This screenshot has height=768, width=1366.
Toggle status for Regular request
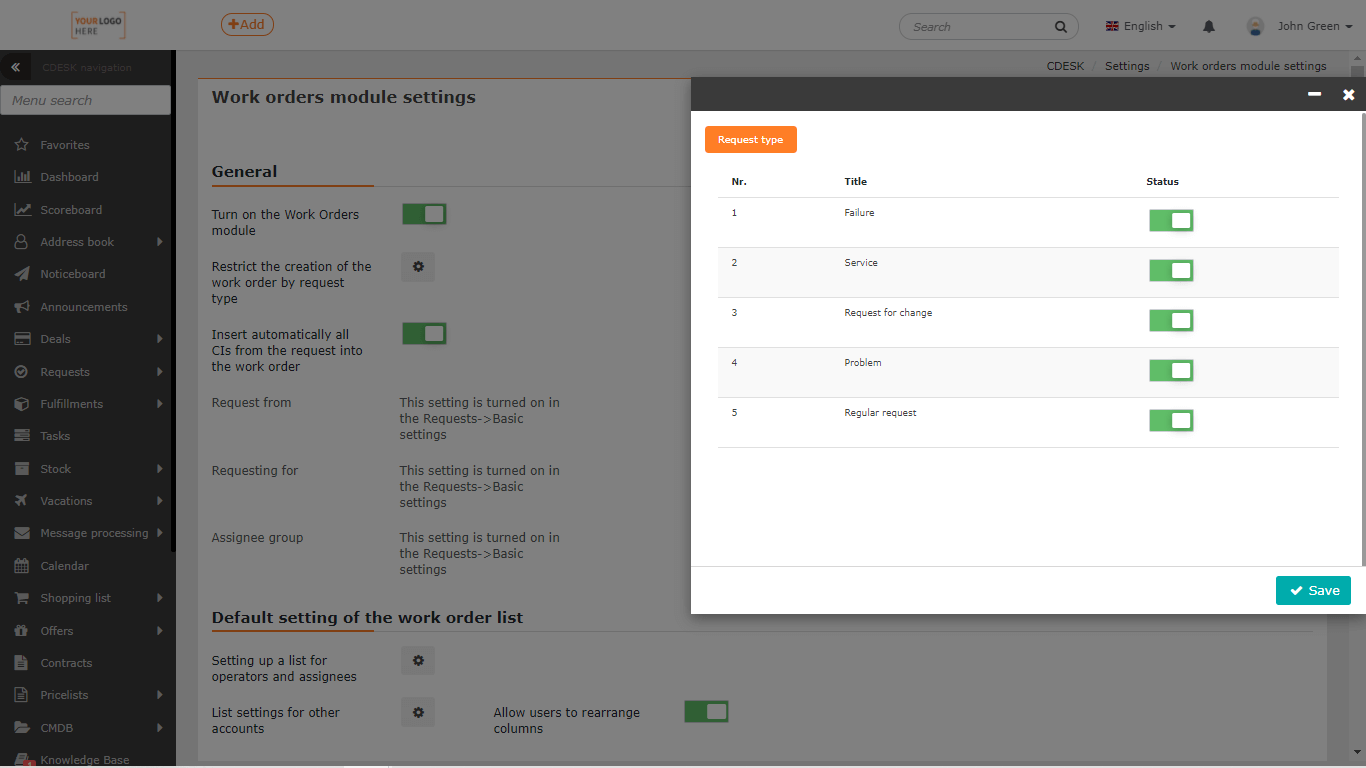coord(1171,421)
